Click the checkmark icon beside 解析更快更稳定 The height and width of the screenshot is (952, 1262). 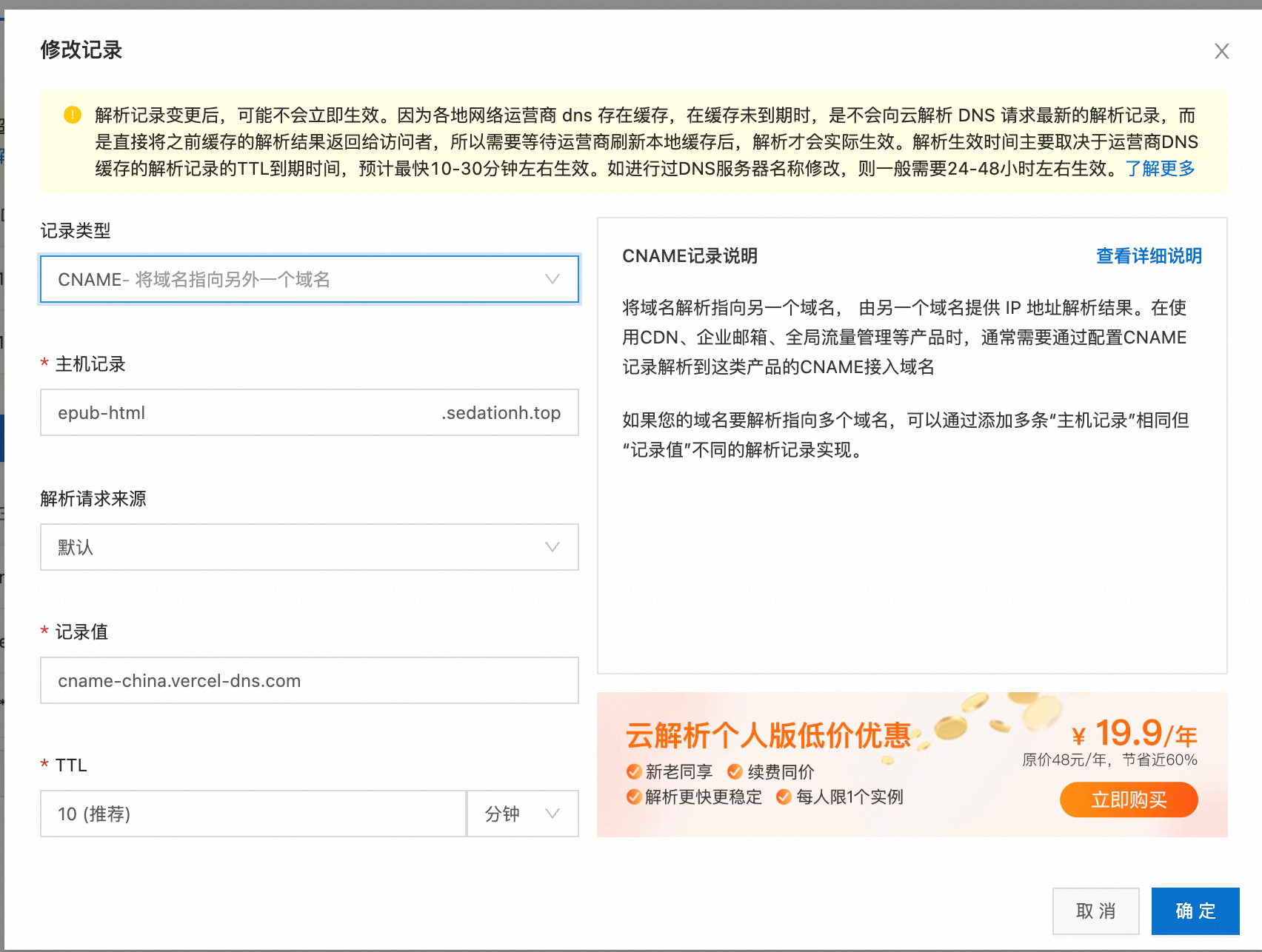click(634, 797)
